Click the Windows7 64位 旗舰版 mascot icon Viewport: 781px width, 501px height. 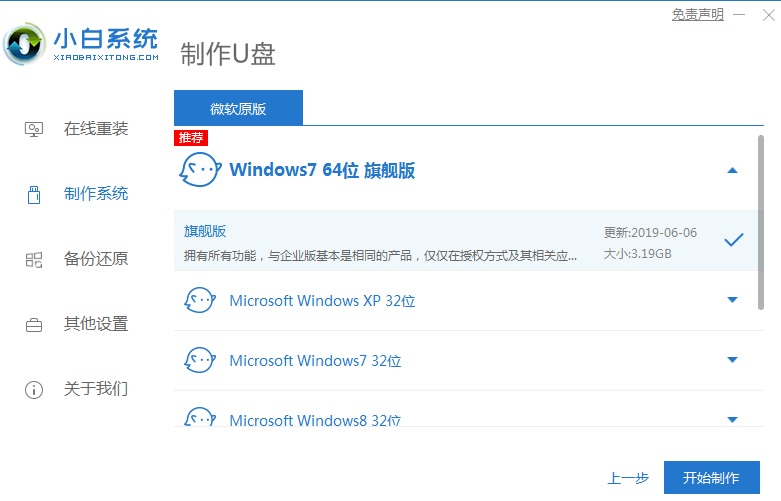199,170
